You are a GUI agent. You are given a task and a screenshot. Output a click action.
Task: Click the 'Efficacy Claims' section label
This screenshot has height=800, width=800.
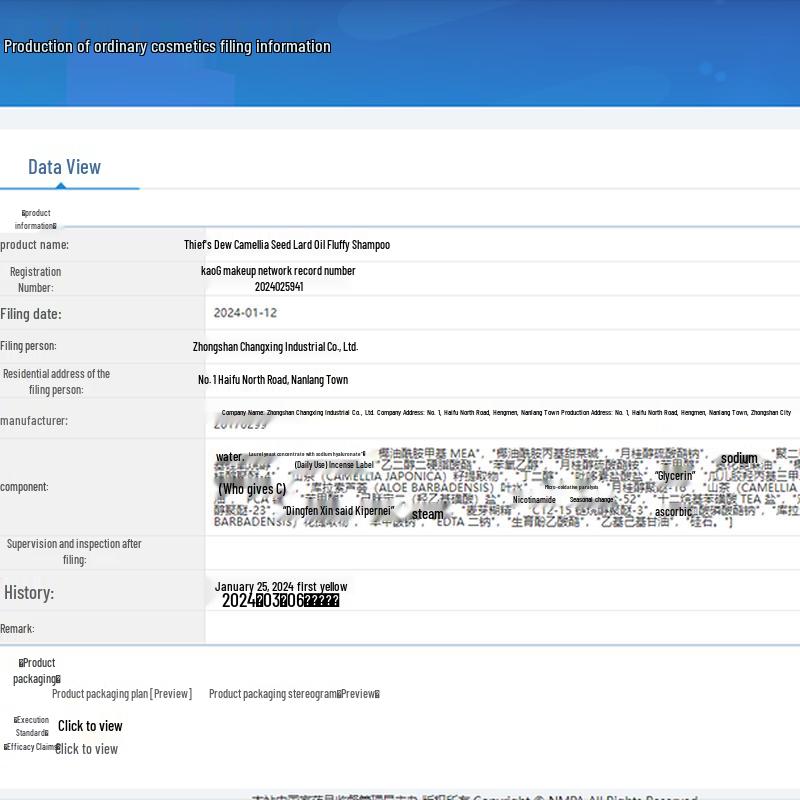coord(31,746)
